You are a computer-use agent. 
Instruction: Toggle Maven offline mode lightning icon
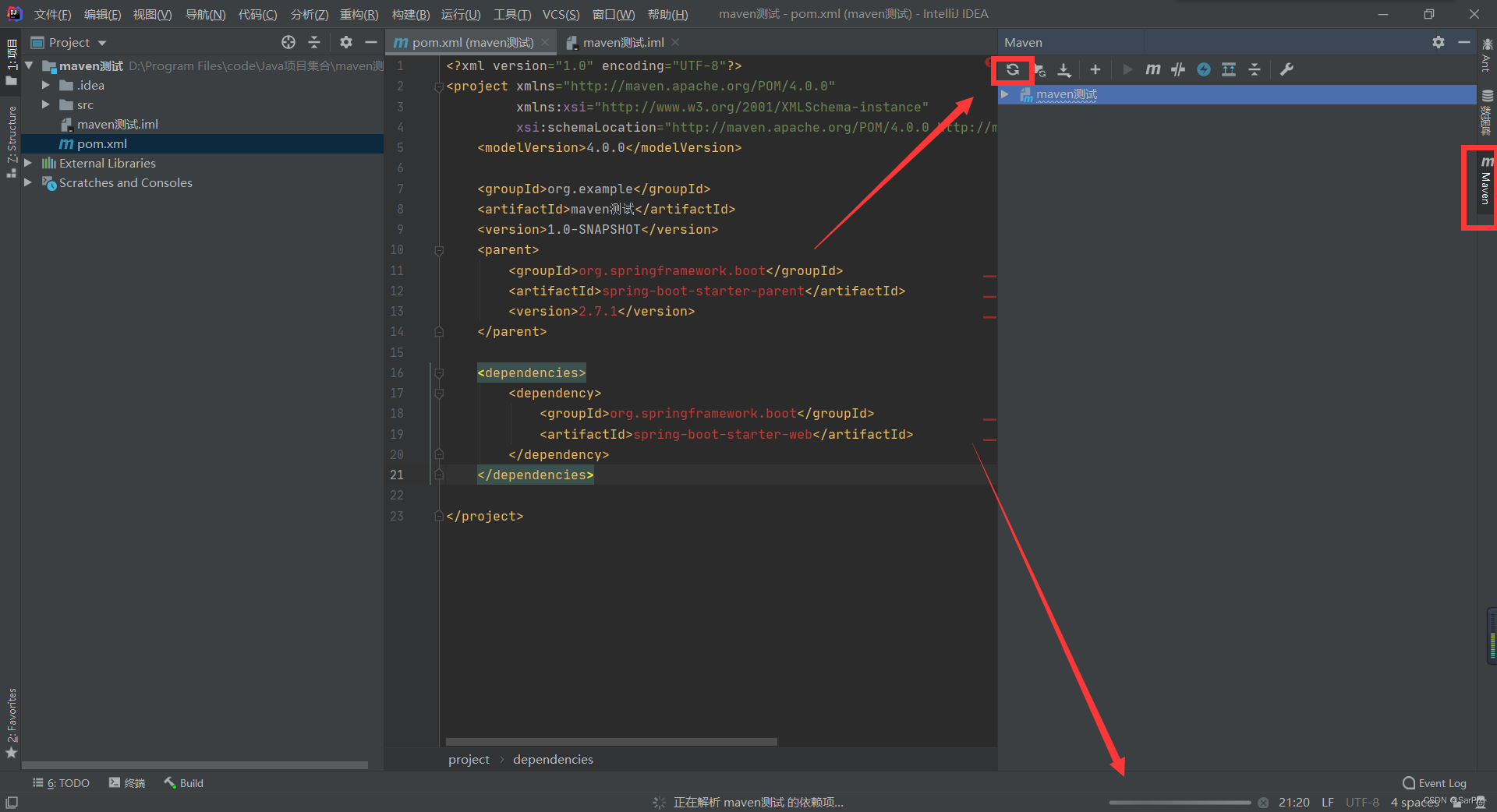tap(1204, 70)
